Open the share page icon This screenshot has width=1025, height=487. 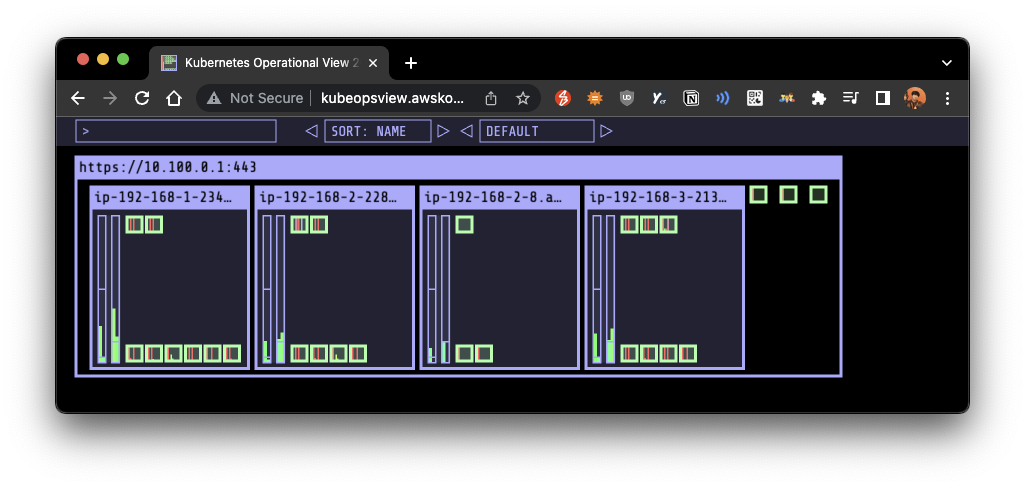click(491, 99)
